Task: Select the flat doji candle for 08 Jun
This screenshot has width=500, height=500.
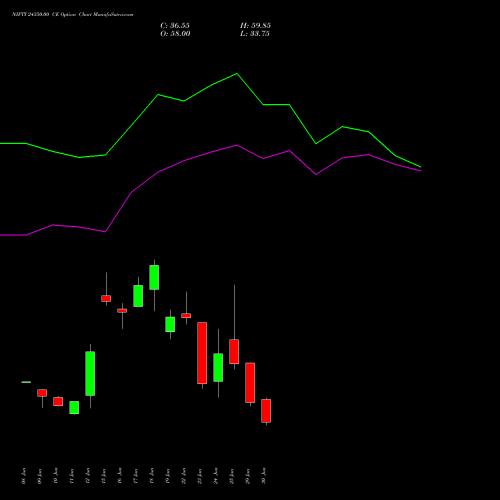Action: (26, 382)
